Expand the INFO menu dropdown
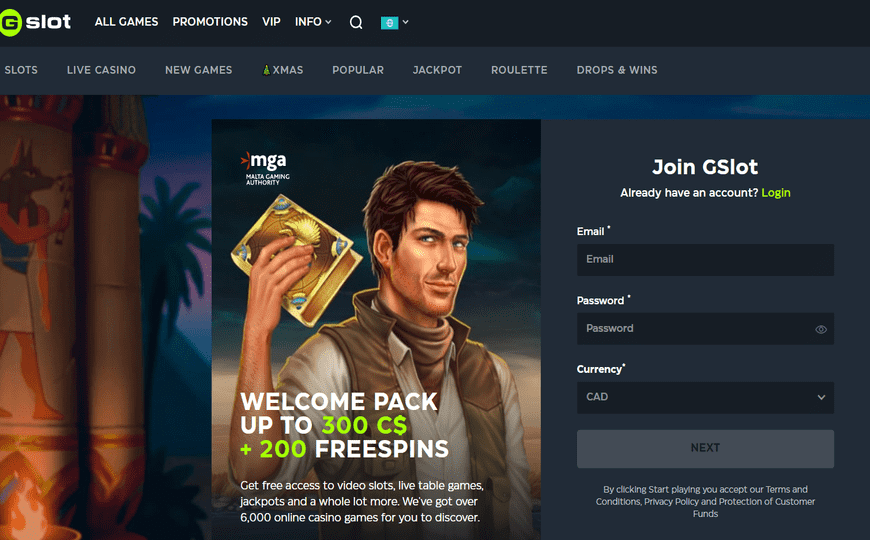This screenshot has height=540, width=870. [x=313, y=22]
